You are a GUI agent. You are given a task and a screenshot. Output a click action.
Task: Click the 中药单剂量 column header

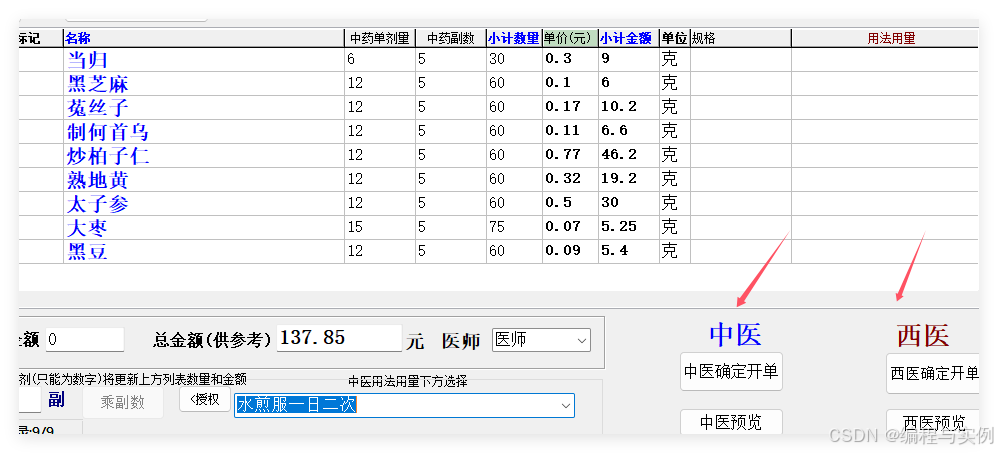tap(380, 38)
